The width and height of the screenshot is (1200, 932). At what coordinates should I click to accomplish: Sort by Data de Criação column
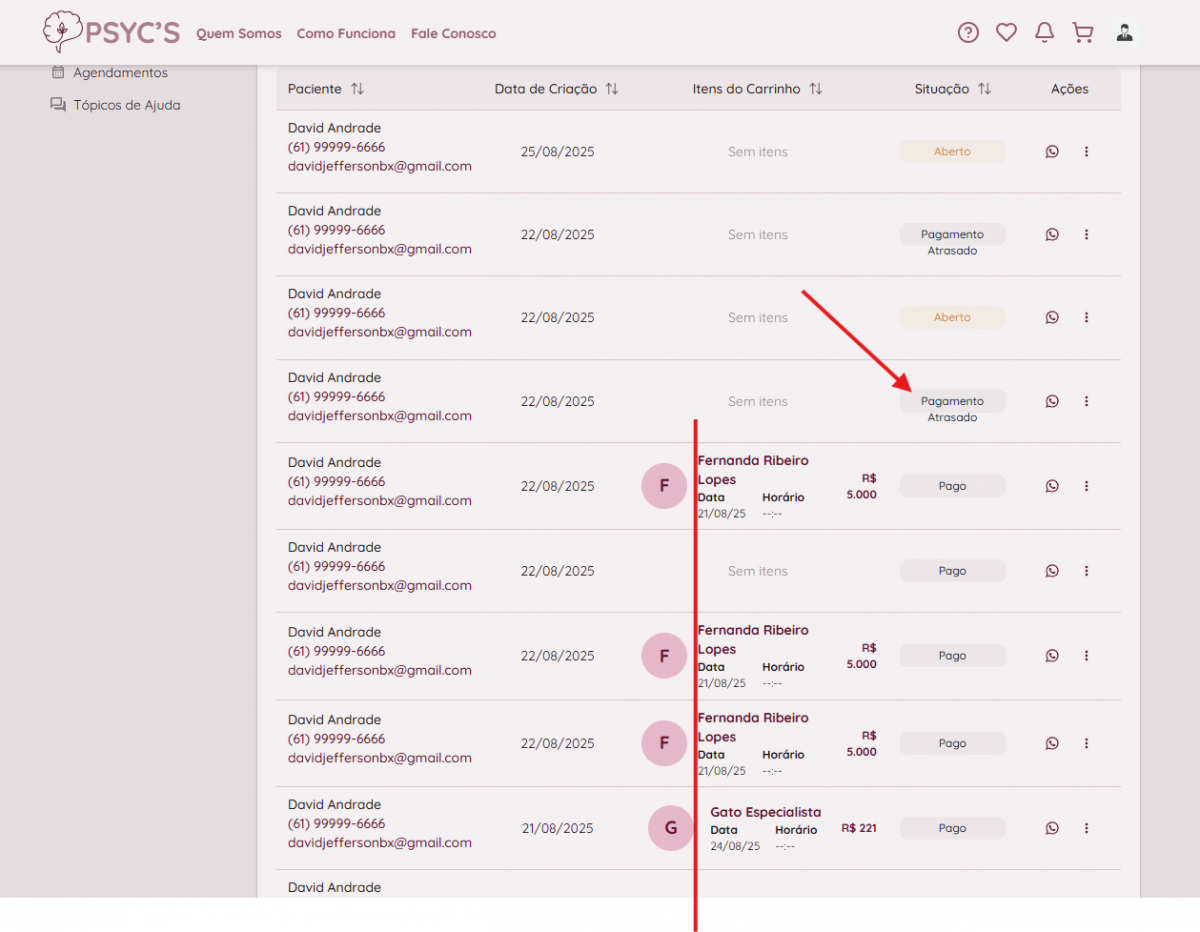click(612, 89)
